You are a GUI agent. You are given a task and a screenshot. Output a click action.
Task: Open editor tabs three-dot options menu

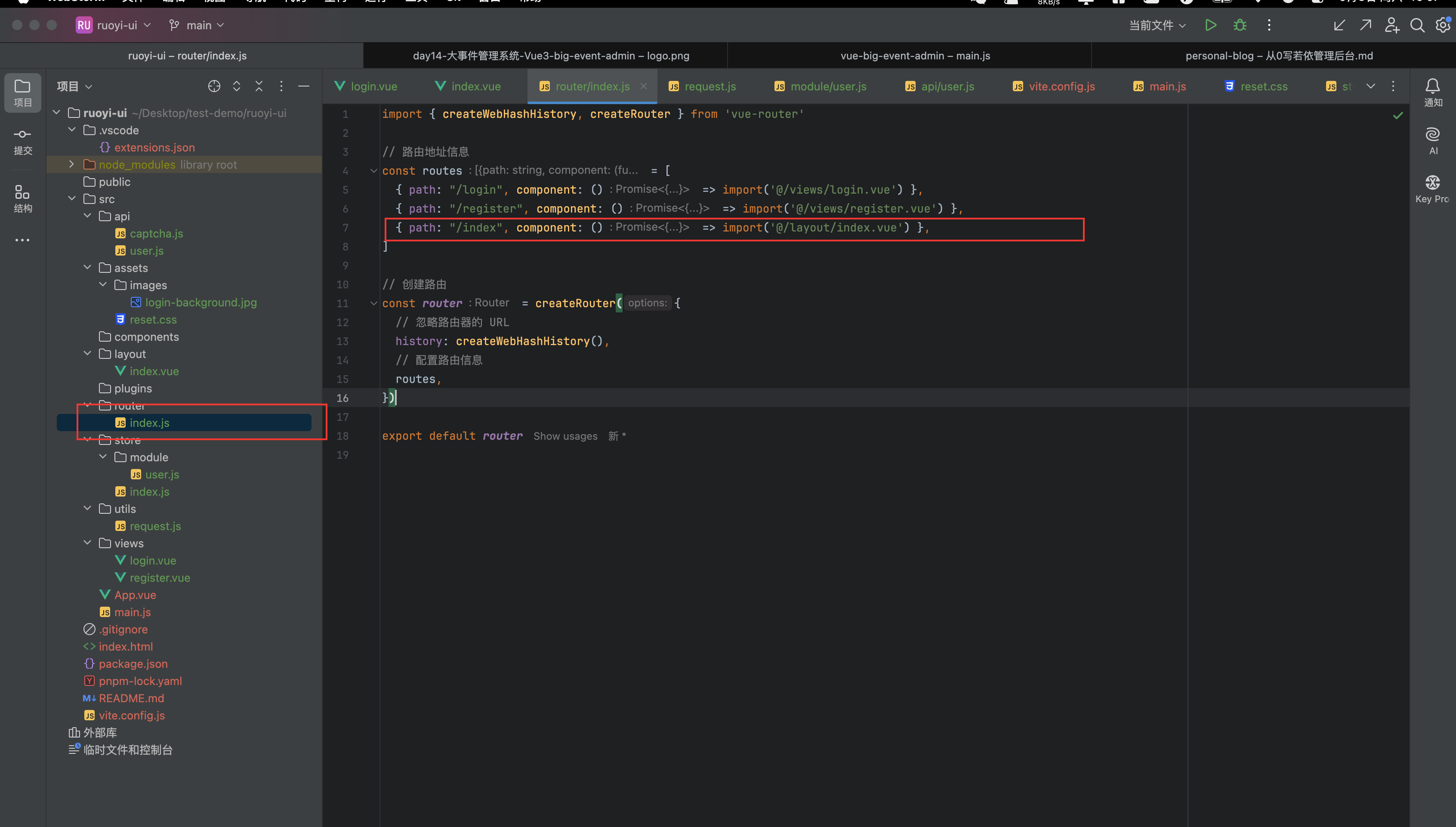(1393, 86)
